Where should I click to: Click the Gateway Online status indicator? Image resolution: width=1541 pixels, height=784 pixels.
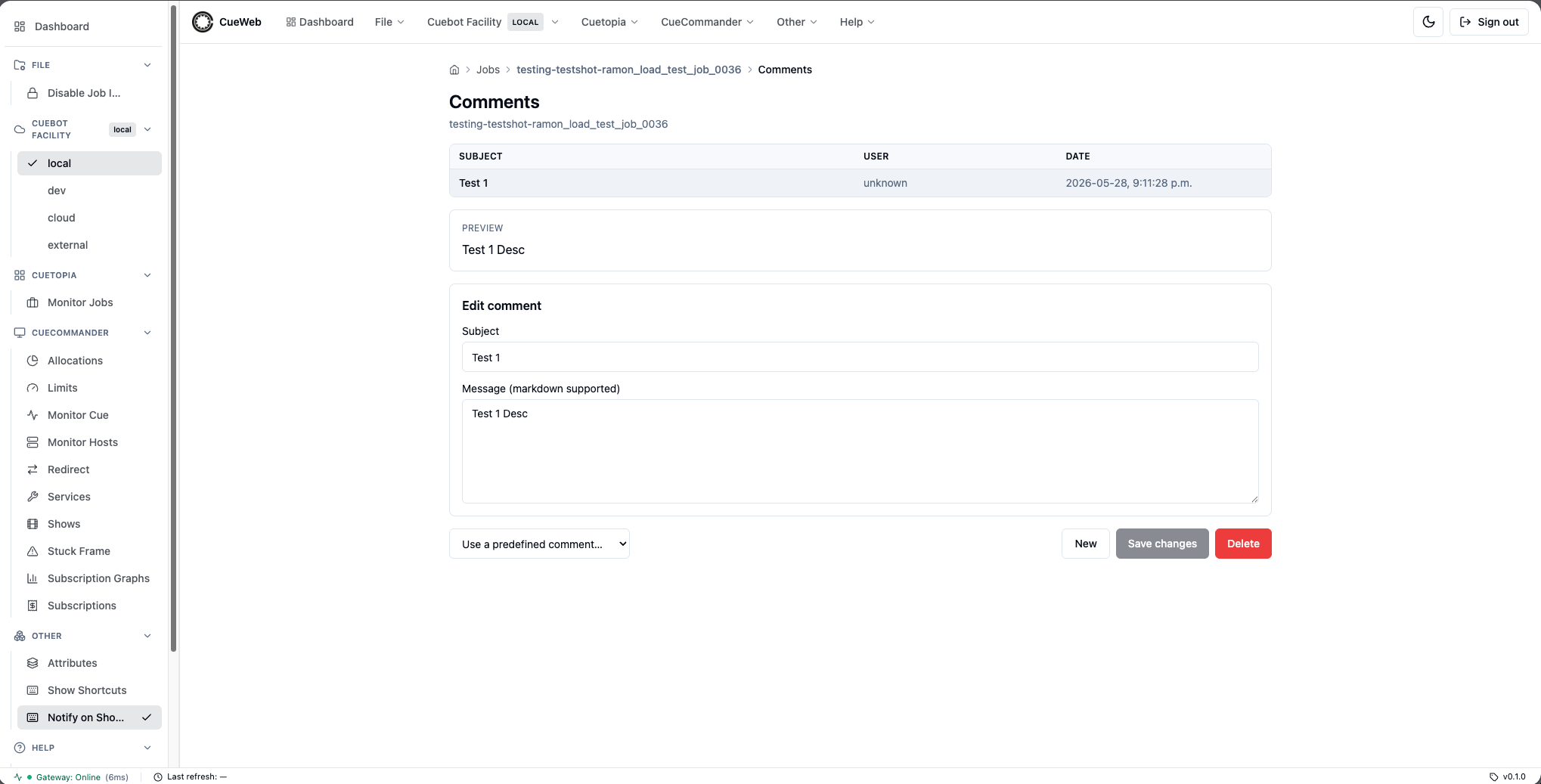(x=71, y=777)
